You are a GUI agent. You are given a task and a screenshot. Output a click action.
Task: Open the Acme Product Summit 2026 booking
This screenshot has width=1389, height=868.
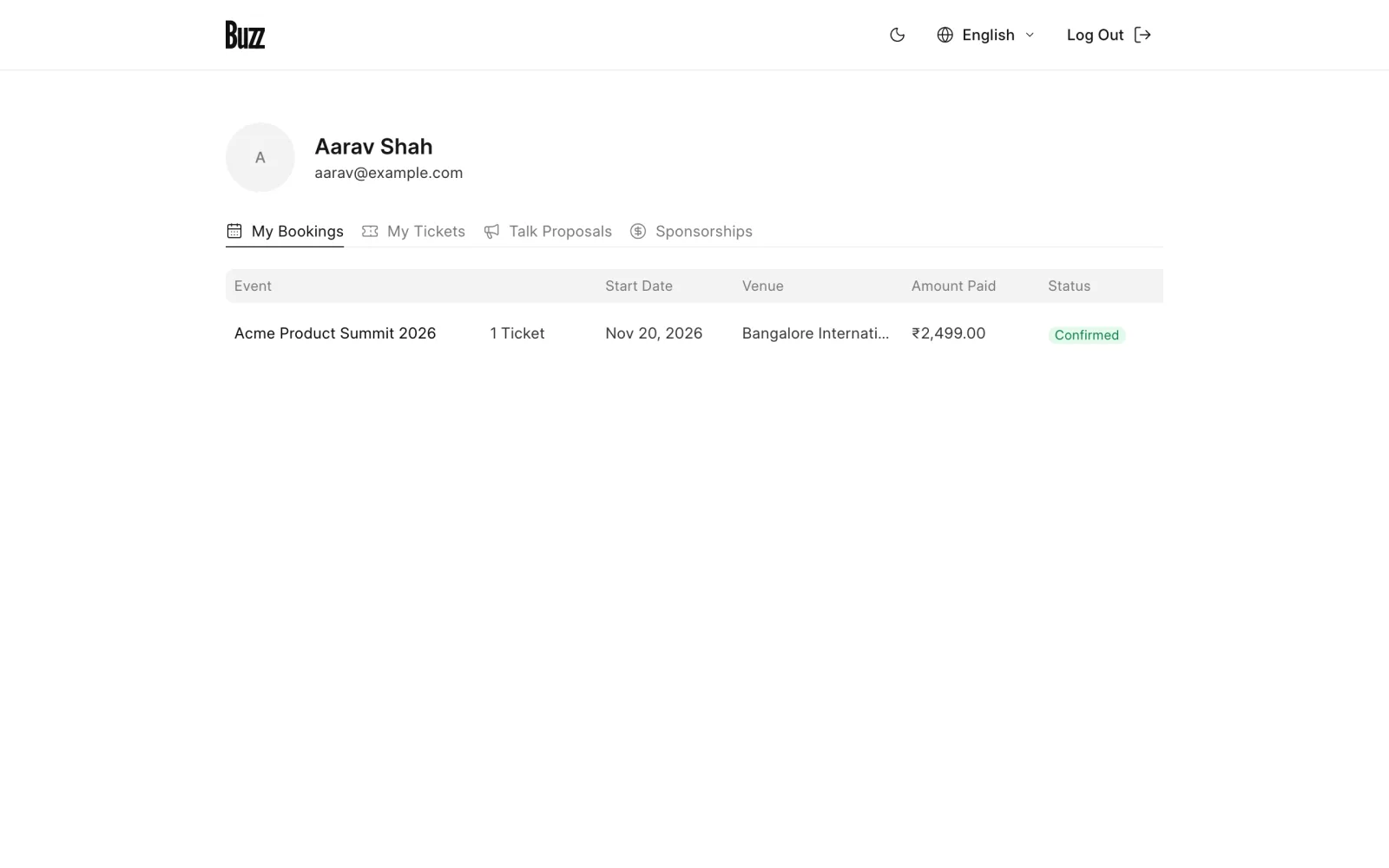[335, 333]
